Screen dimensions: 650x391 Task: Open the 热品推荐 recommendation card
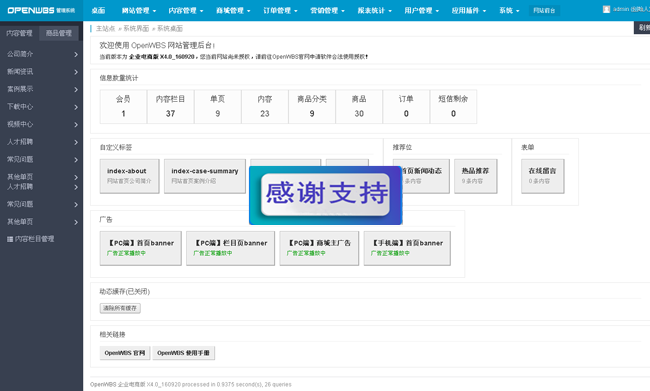click(475, 176)
